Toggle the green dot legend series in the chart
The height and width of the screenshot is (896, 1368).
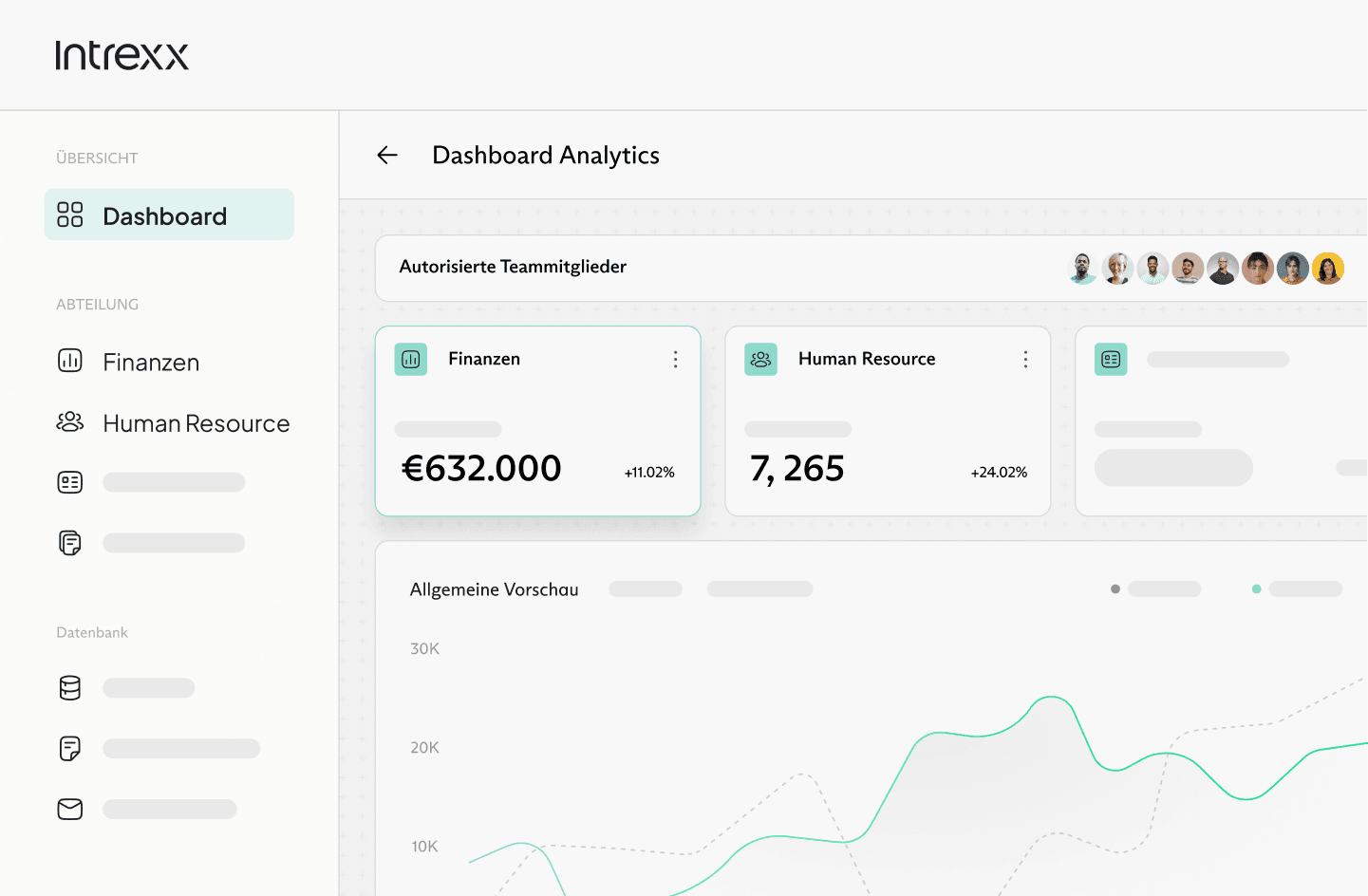pyautogui.click(x=1257, y=589)
